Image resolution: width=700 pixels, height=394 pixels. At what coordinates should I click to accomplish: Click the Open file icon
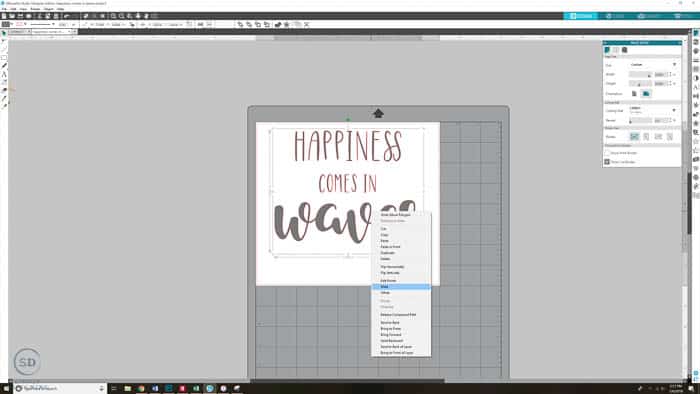(x=12, y=16)
